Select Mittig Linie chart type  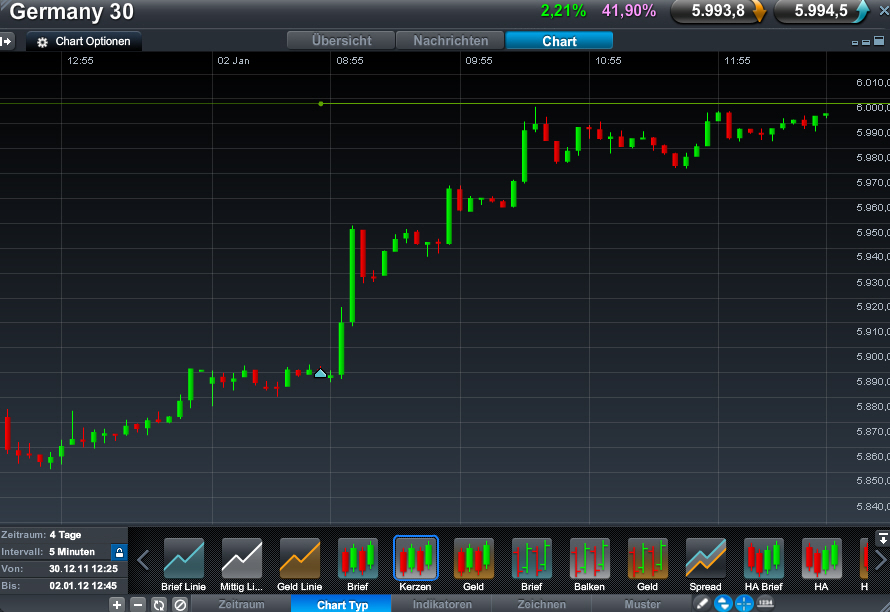pos(241,565)
